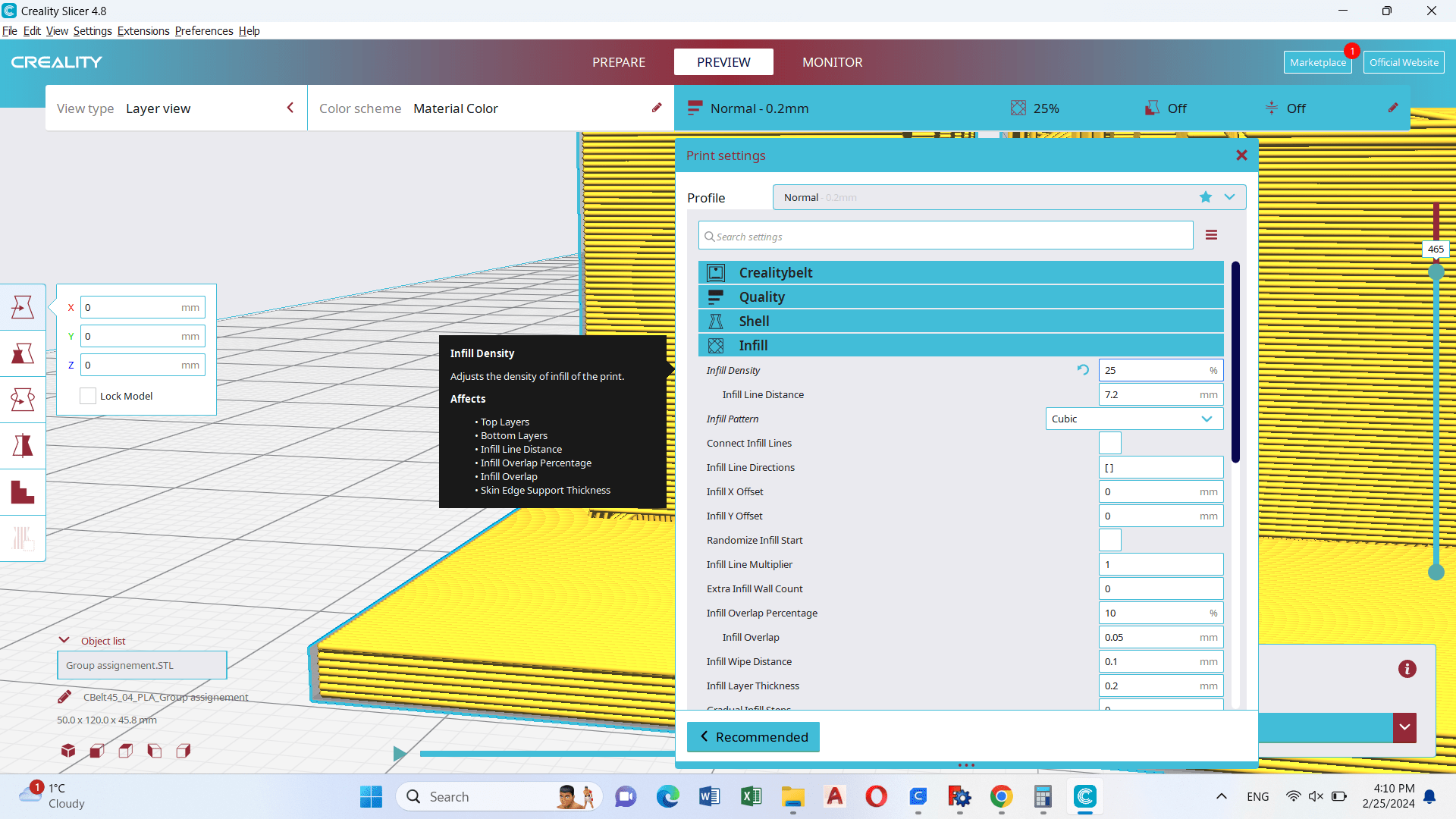Viewport: 1456px width, 819px height.
Task: Select Group assignement.STL in object list
Action: point(142,665)
